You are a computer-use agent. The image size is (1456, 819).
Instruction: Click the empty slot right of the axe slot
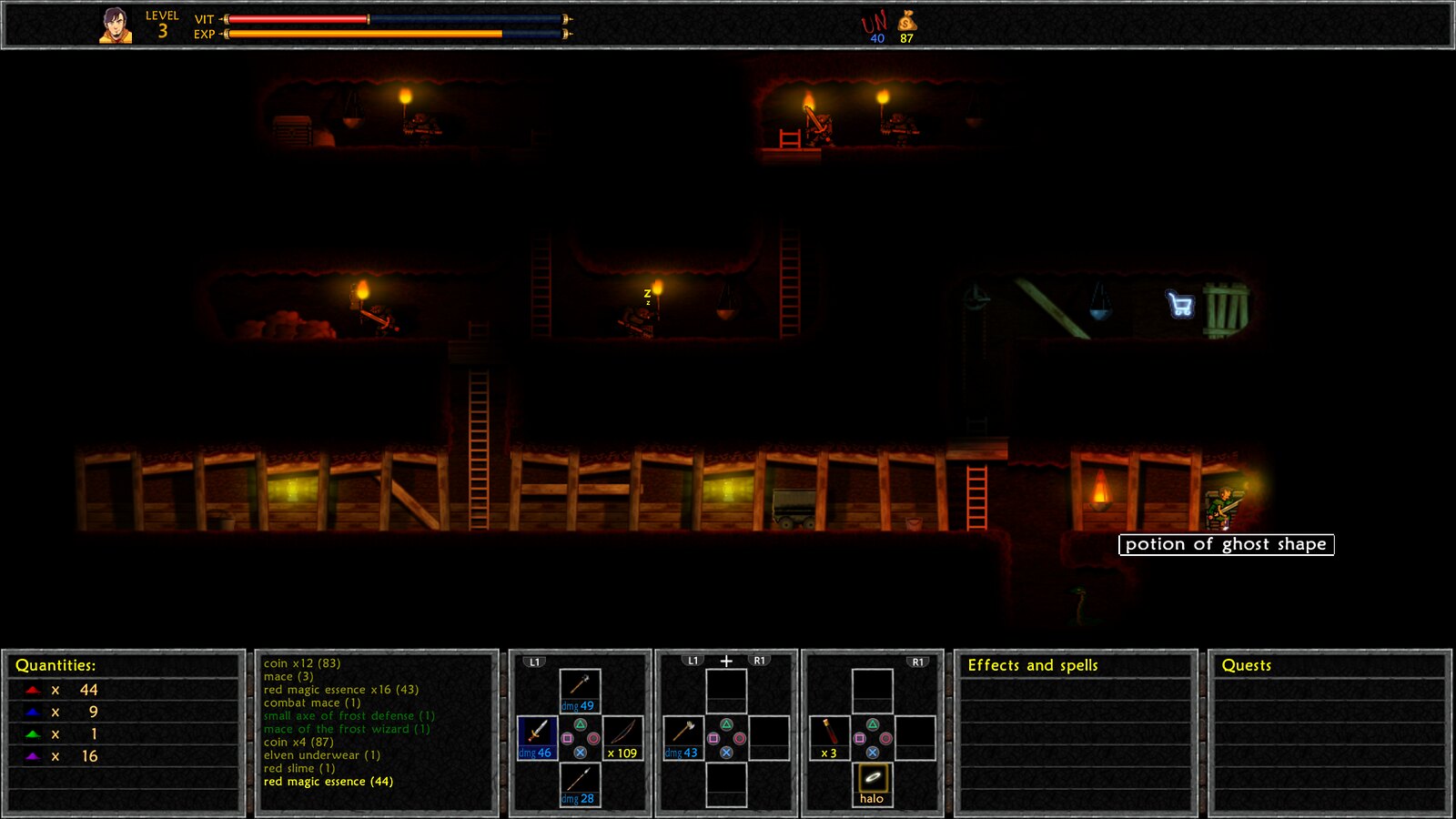[x=769, y=737]
